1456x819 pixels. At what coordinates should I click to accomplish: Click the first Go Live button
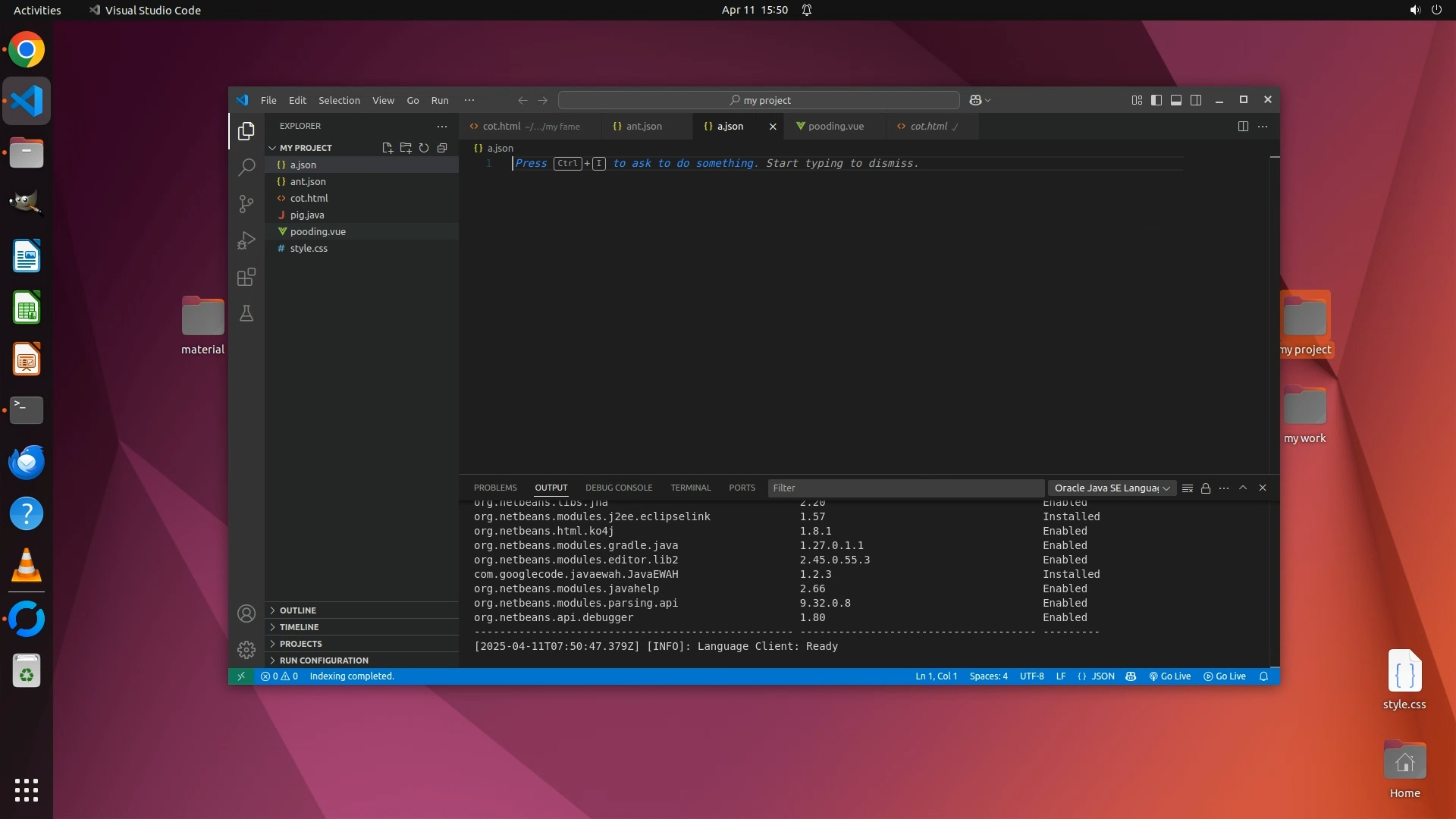point(1170,676)
